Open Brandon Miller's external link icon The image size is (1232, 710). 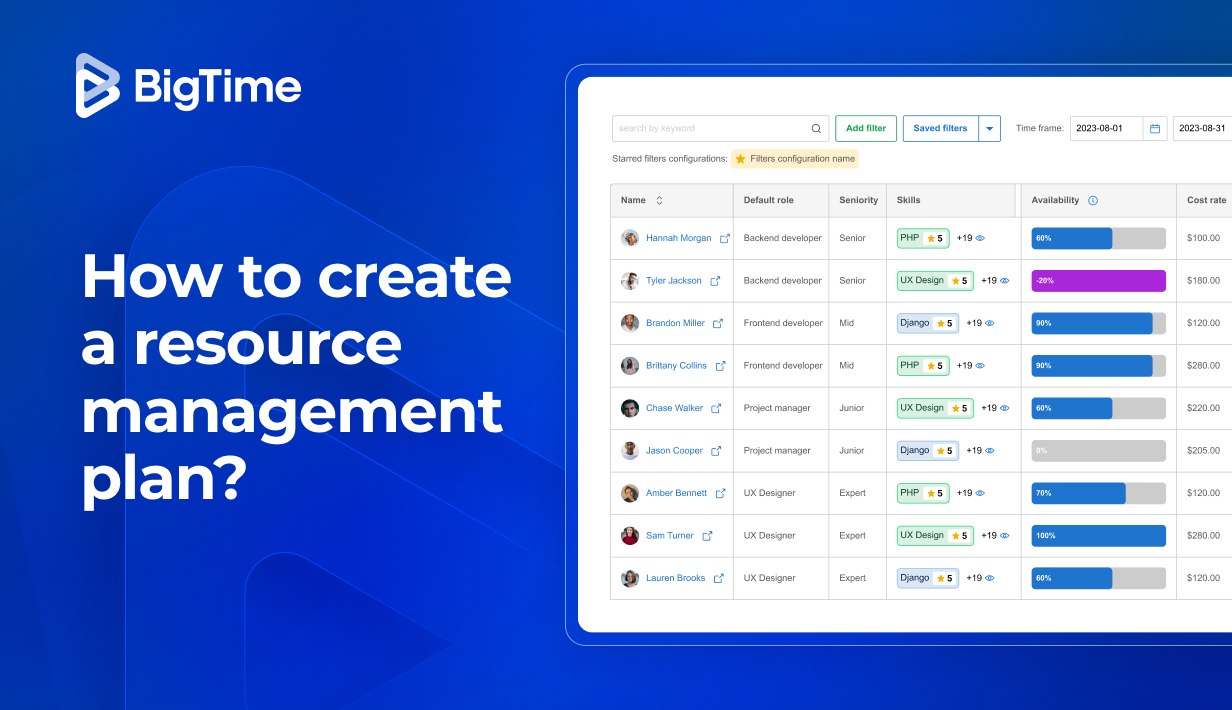718,323
